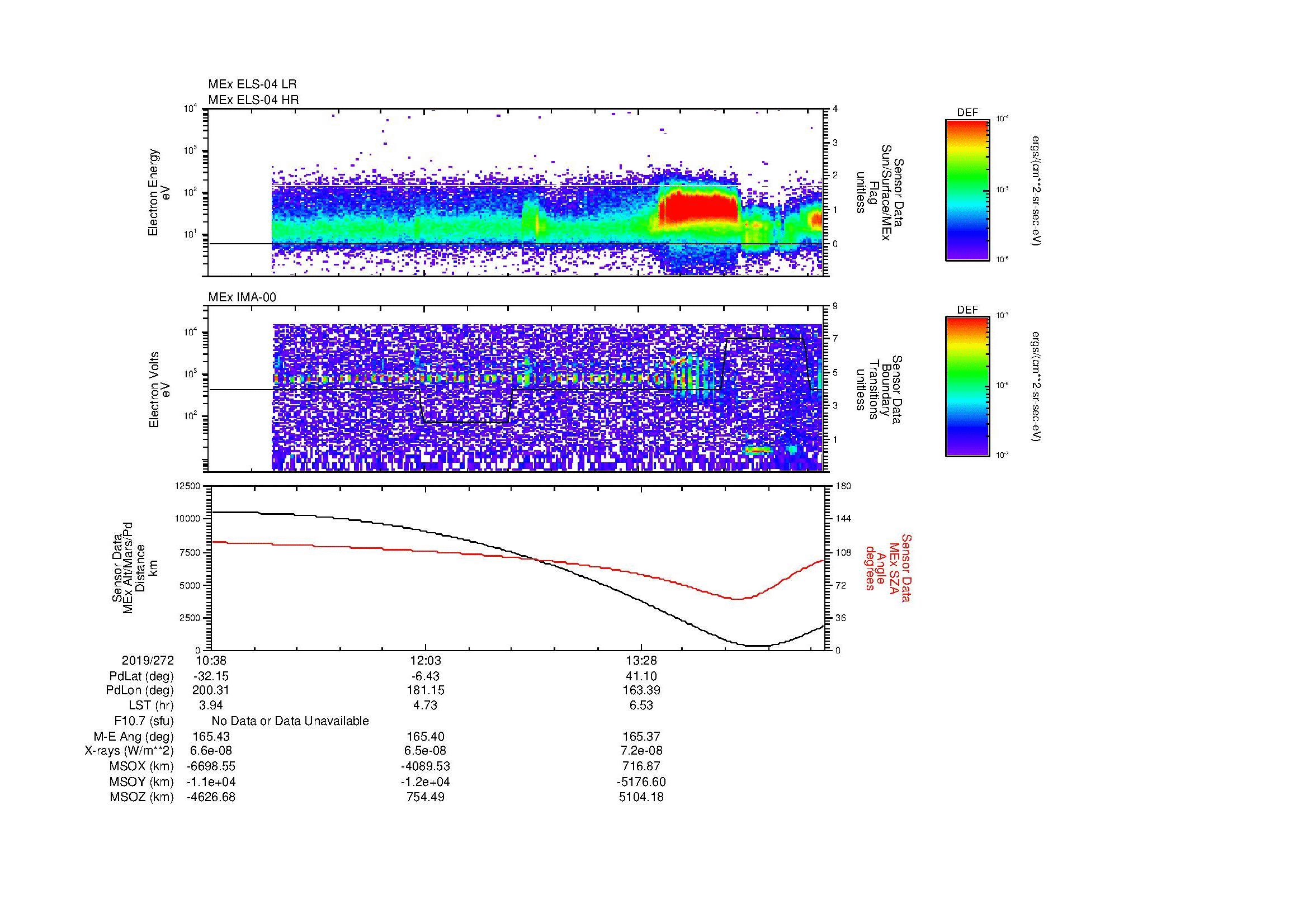The image size is (1308, 924).
Task: Click the MSOX value '716.87'
Action: pos(641,766)
